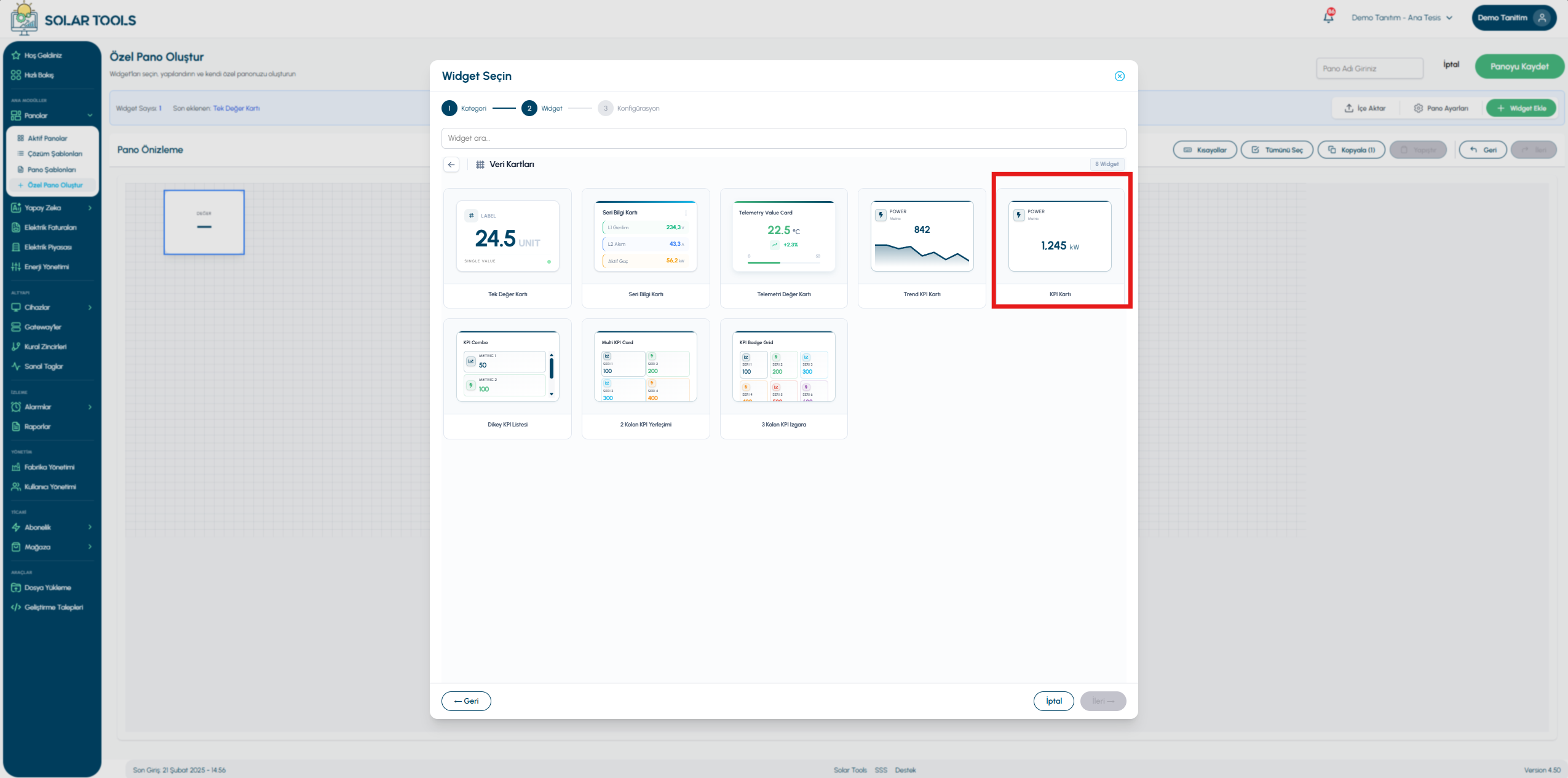Expand Yapay Zeka sidebar menu
This screenshot has height=778, width=1568.
[52, 208]
